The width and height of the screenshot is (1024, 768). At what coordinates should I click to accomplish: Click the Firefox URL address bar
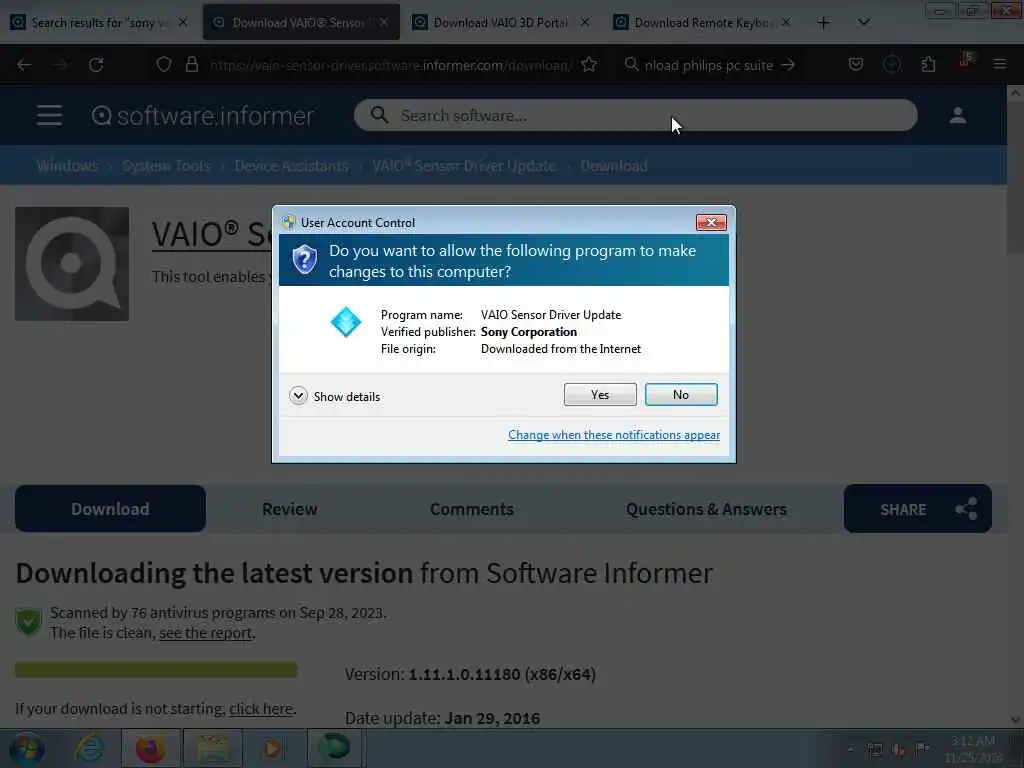tap(392, 65)
